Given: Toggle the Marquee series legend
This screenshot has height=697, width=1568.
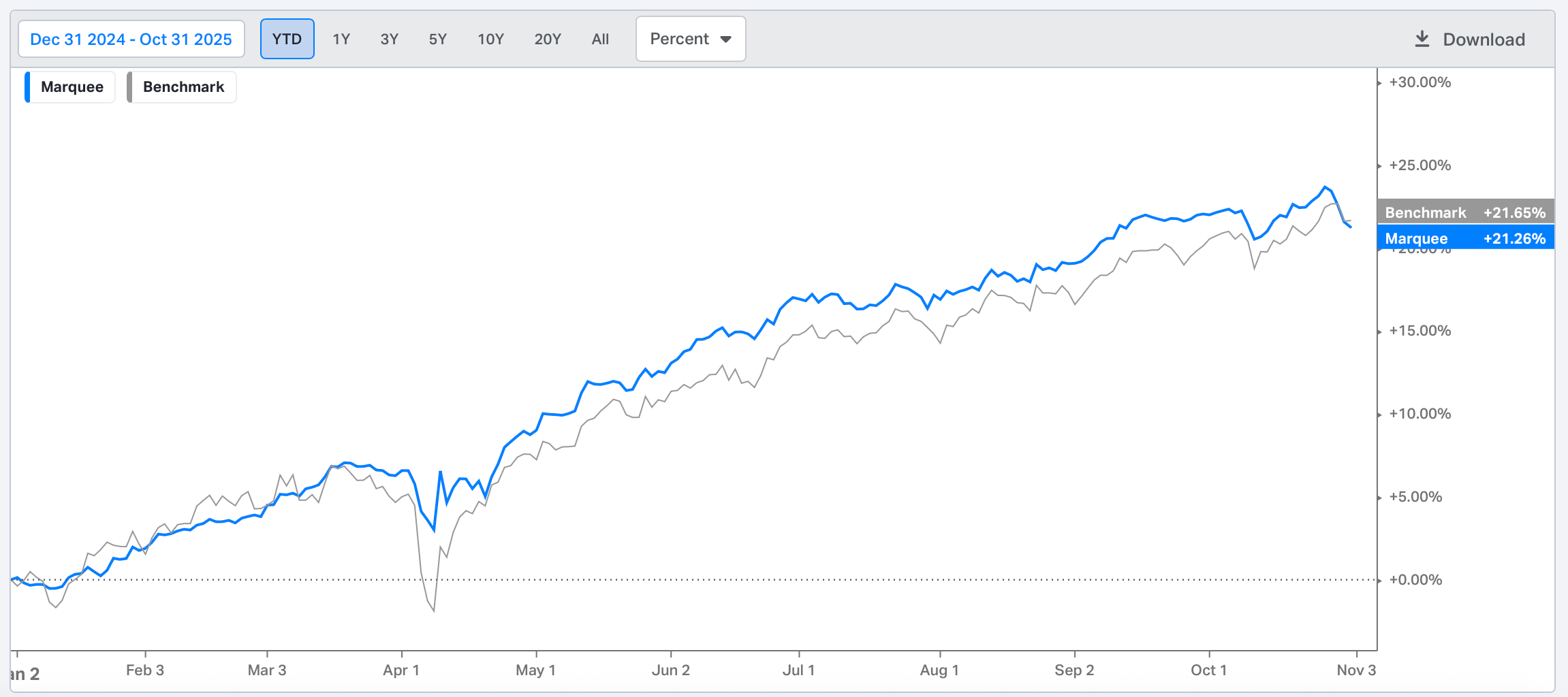Looking at the screenshot, I should pos(69,87).
